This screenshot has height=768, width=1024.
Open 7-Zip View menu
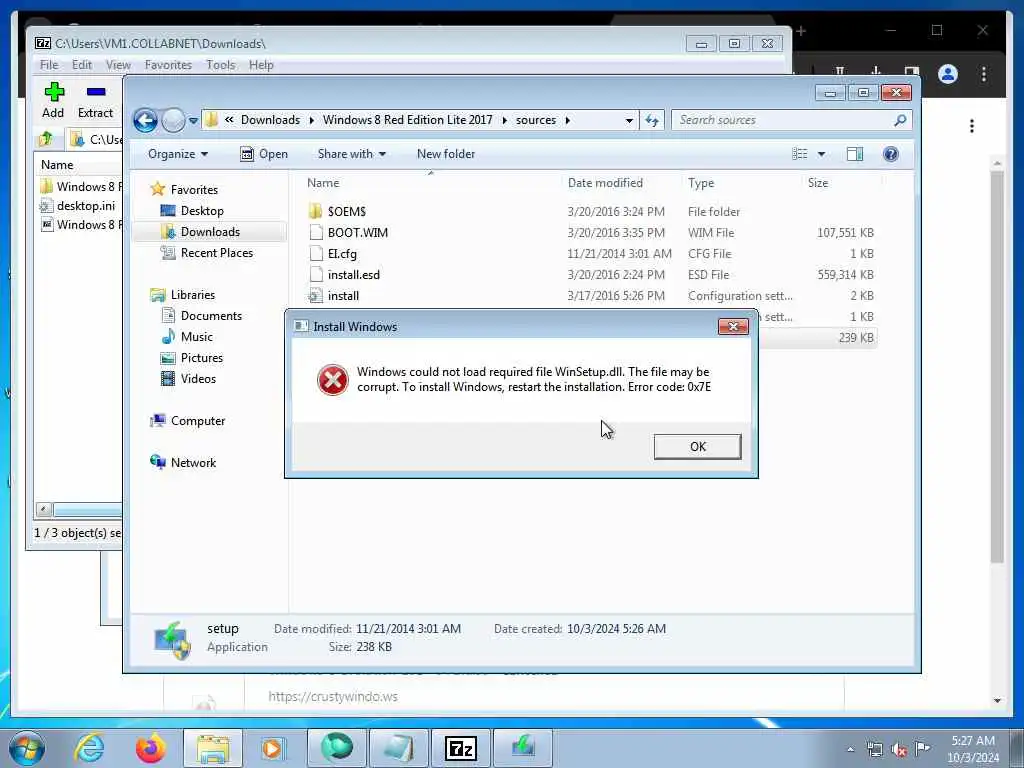[x=118, y=65]
